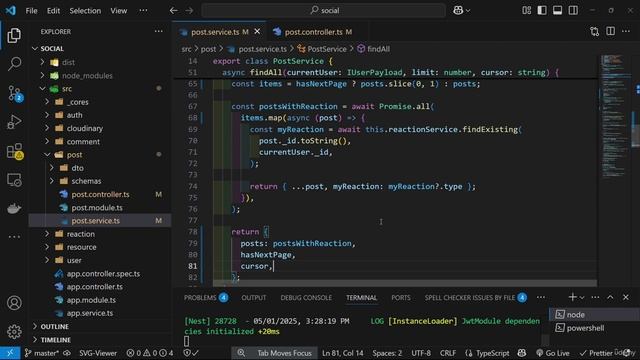The width and height of the screenshot is (640, 360).
Task: Expand the OUTLINE section
Action: [x=100, y=327]
